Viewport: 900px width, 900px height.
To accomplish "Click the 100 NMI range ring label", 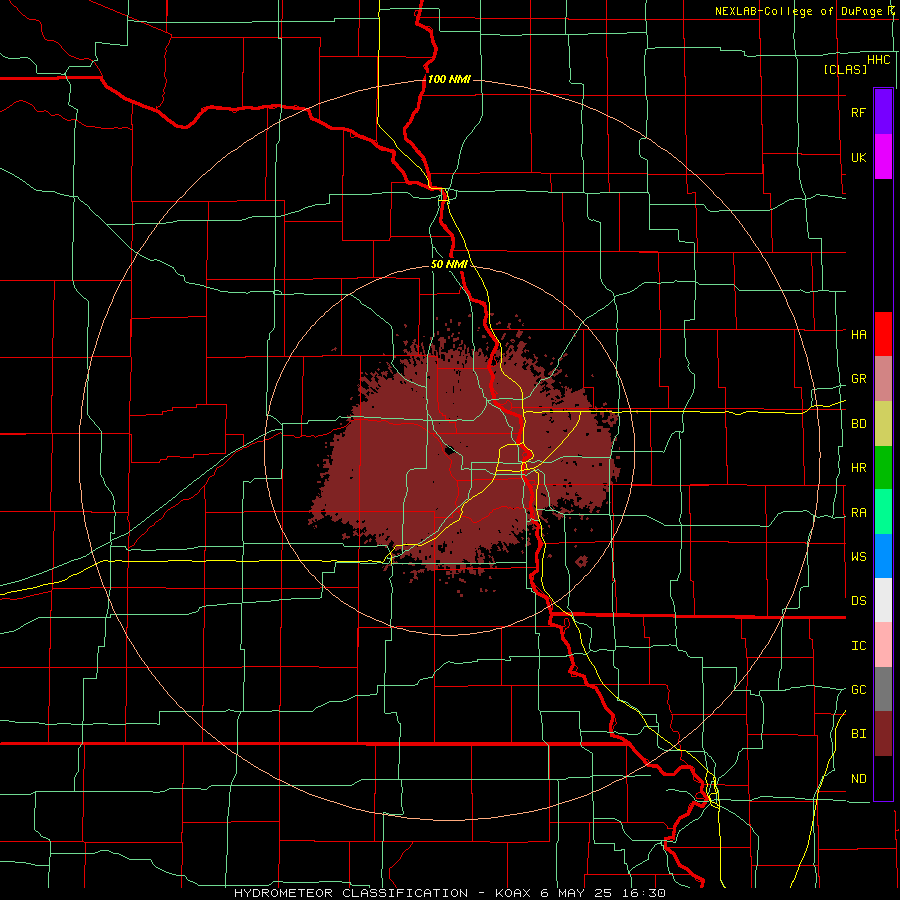I will pos(449,79).
